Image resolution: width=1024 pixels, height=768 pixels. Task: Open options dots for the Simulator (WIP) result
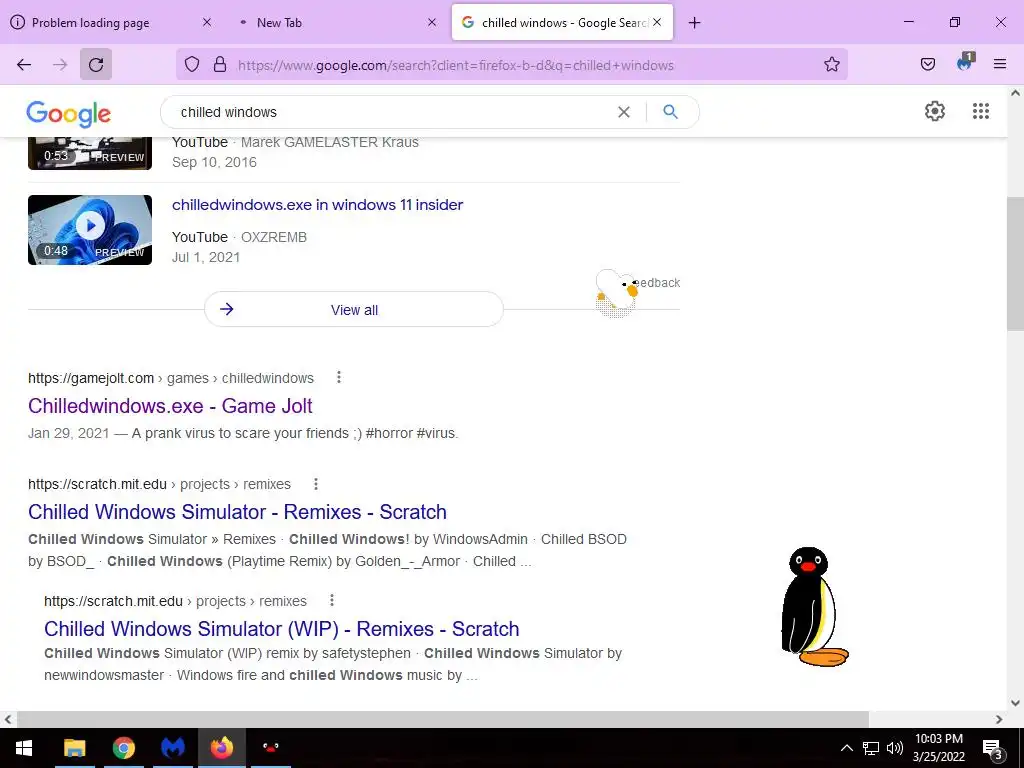pos(332,600)
